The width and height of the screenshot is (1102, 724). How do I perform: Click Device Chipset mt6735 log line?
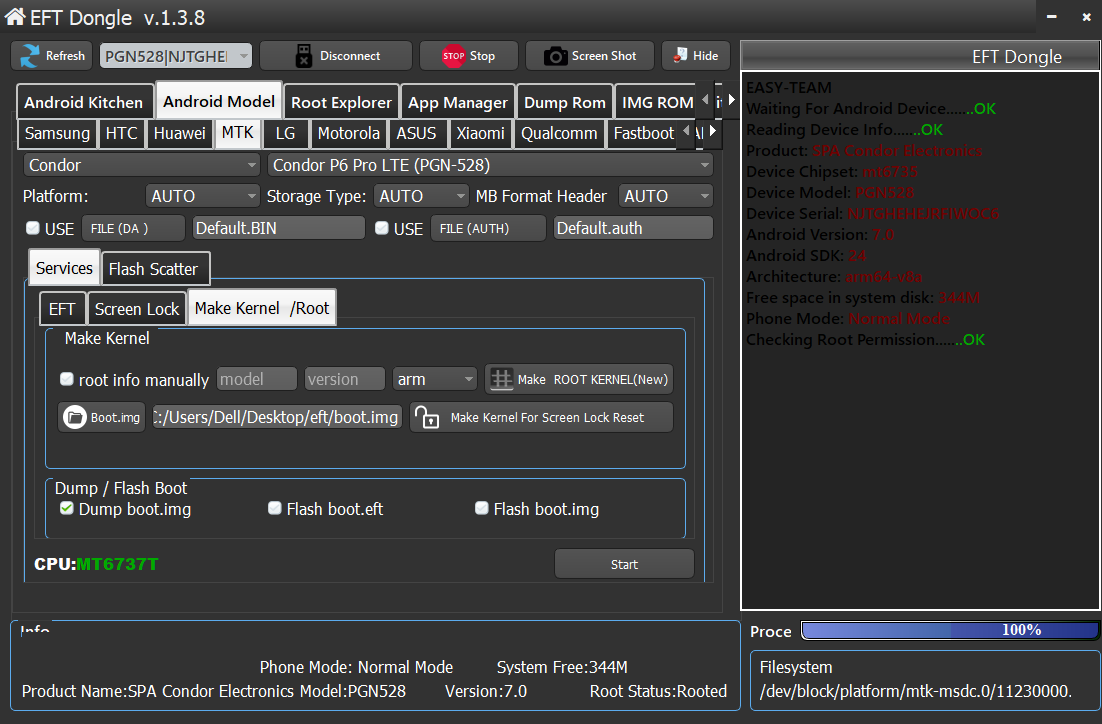click(831, 172)
